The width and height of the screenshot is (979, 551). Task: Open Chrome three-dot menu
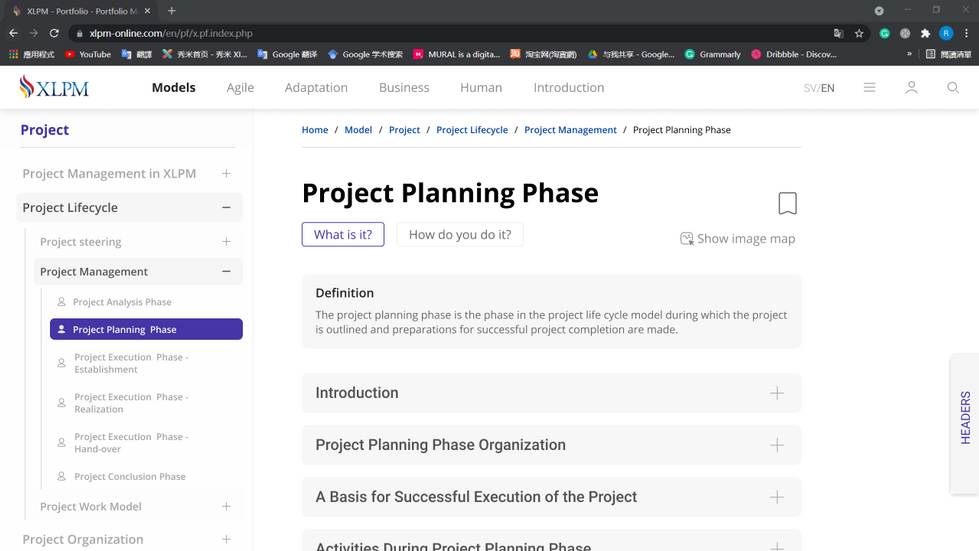coord(967,33)
